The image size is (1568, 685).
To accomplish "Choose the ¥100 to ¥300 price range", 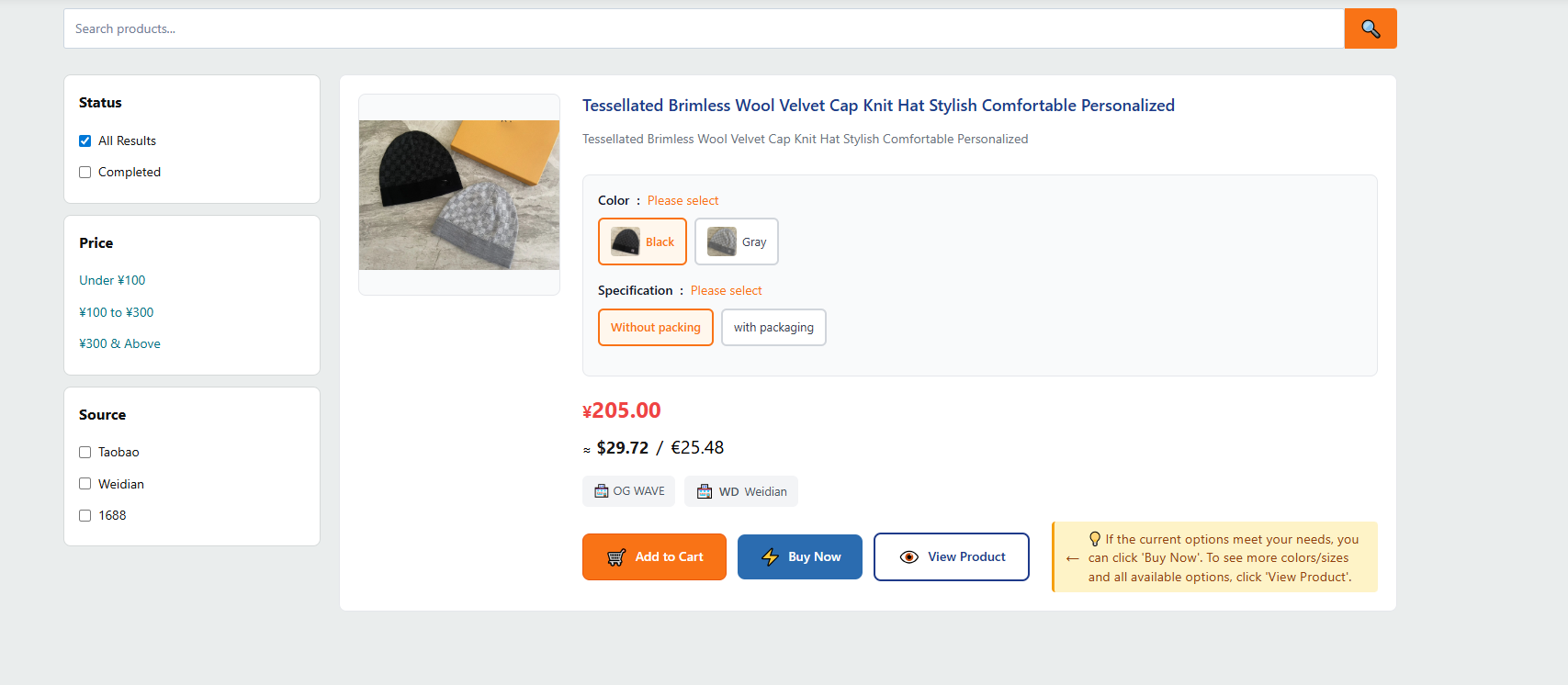I will tap(117, 312).
